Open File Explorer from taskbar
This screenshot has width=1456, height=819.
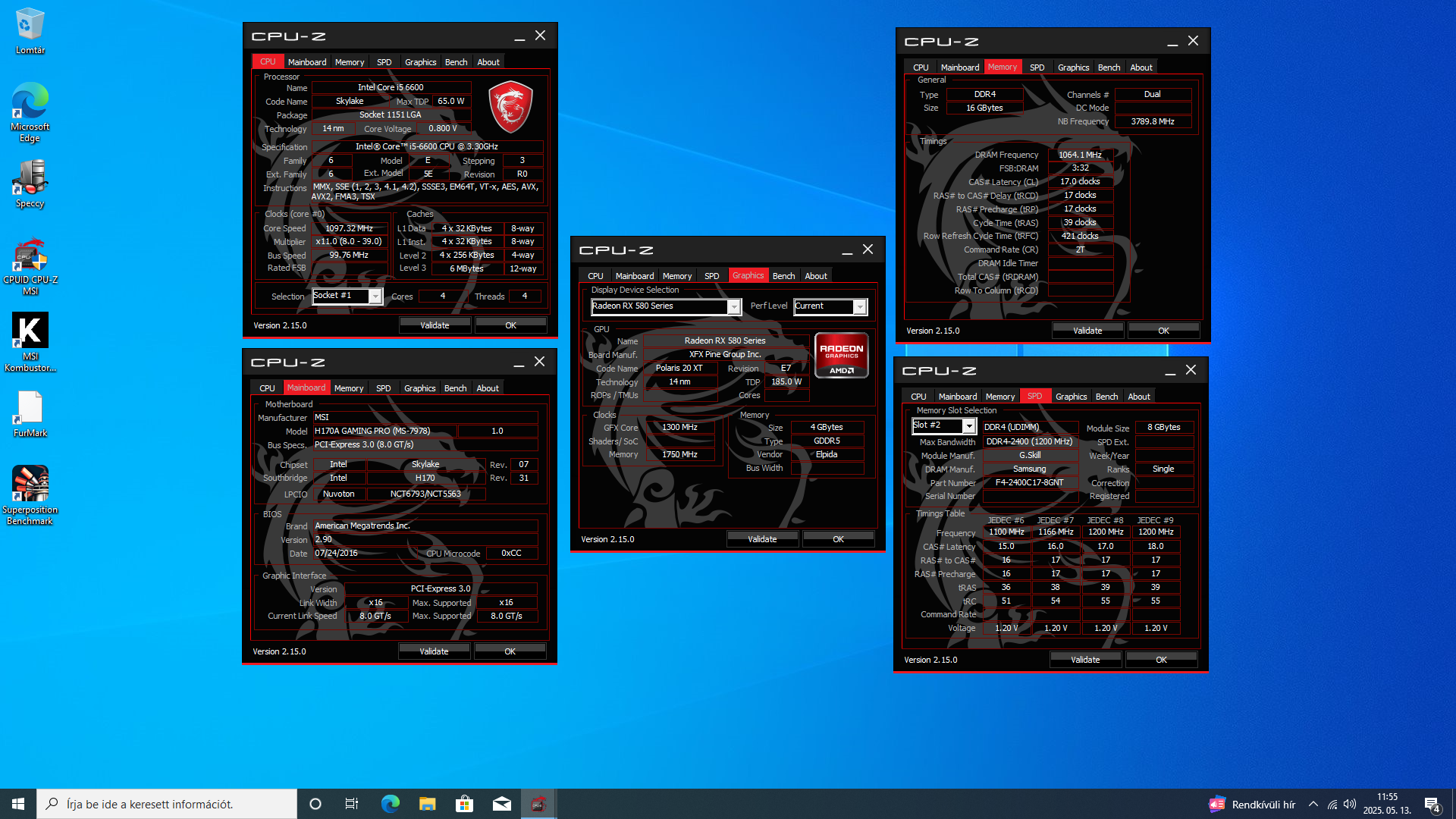[x=427, y=804]
